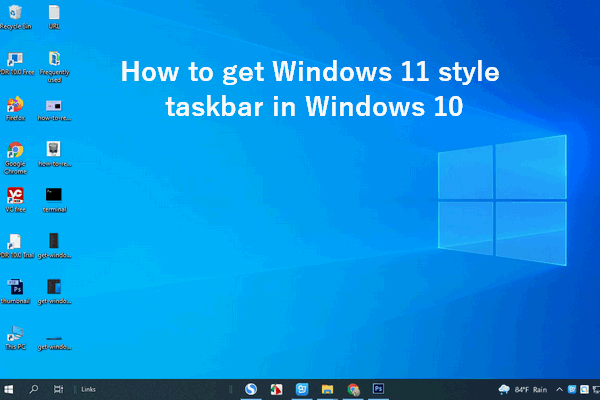Select the how-to-re... file beside Firefox
Viewport: 600px width, 400px height.
click(54, 110)
